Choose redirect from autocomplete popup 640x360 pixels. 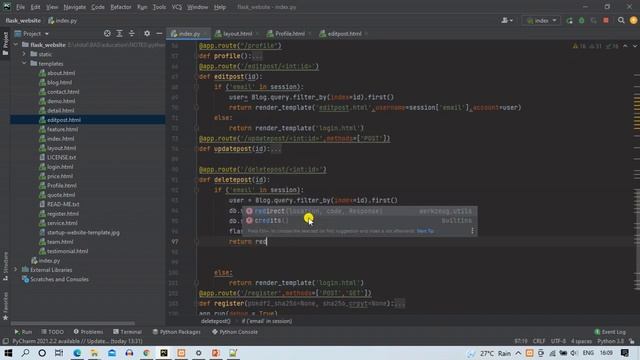pos(359,211)
